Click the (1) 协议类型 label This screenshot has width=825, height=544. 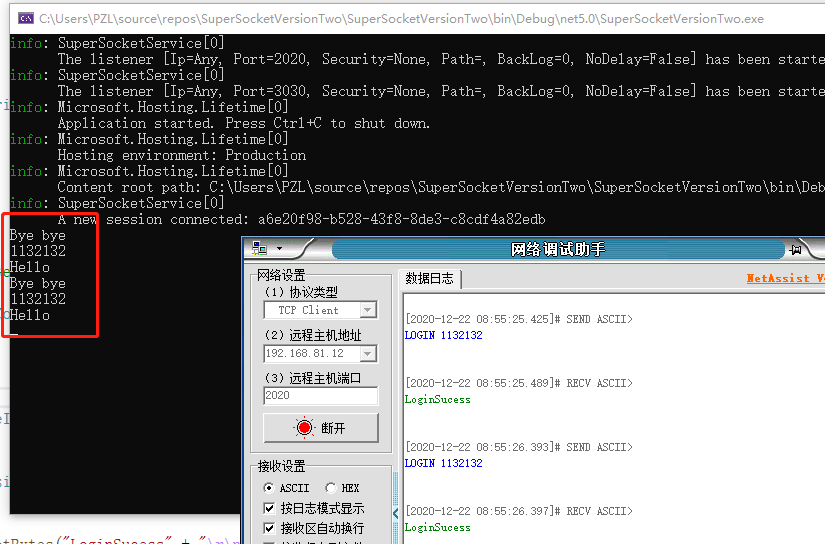(301, 292)
